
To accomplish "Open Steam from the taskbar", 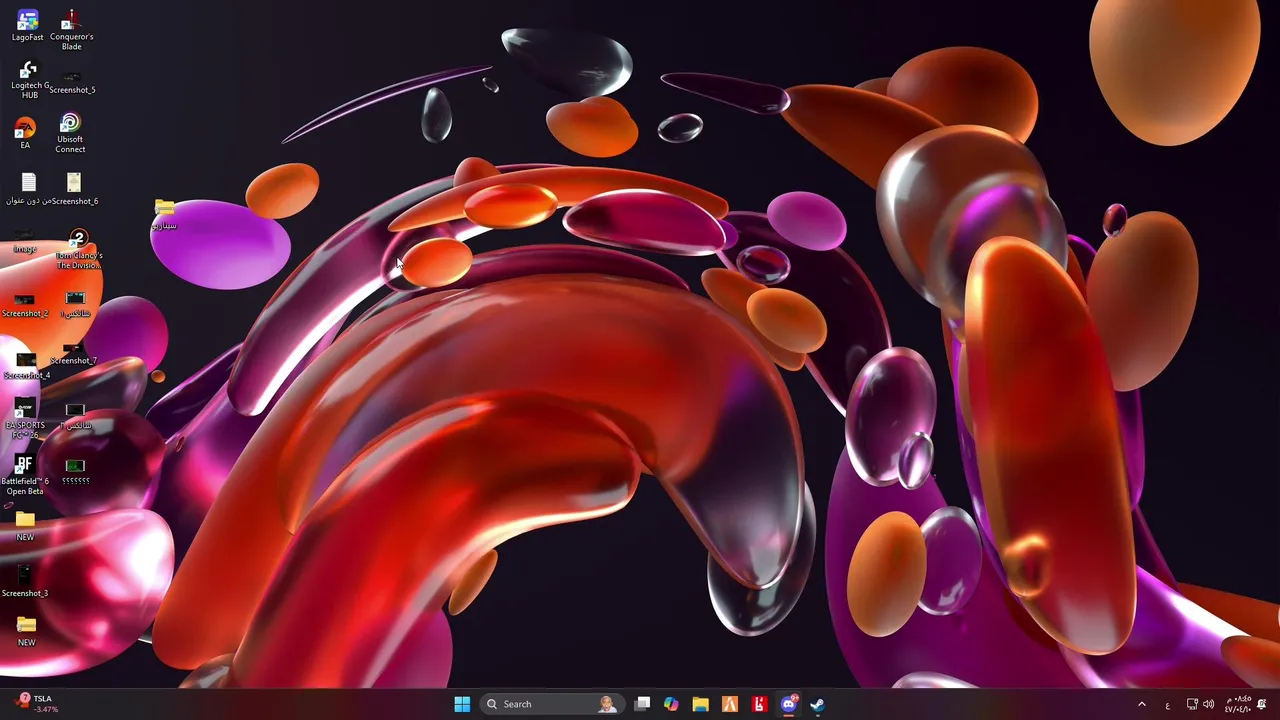I will (x=817, y=704).
